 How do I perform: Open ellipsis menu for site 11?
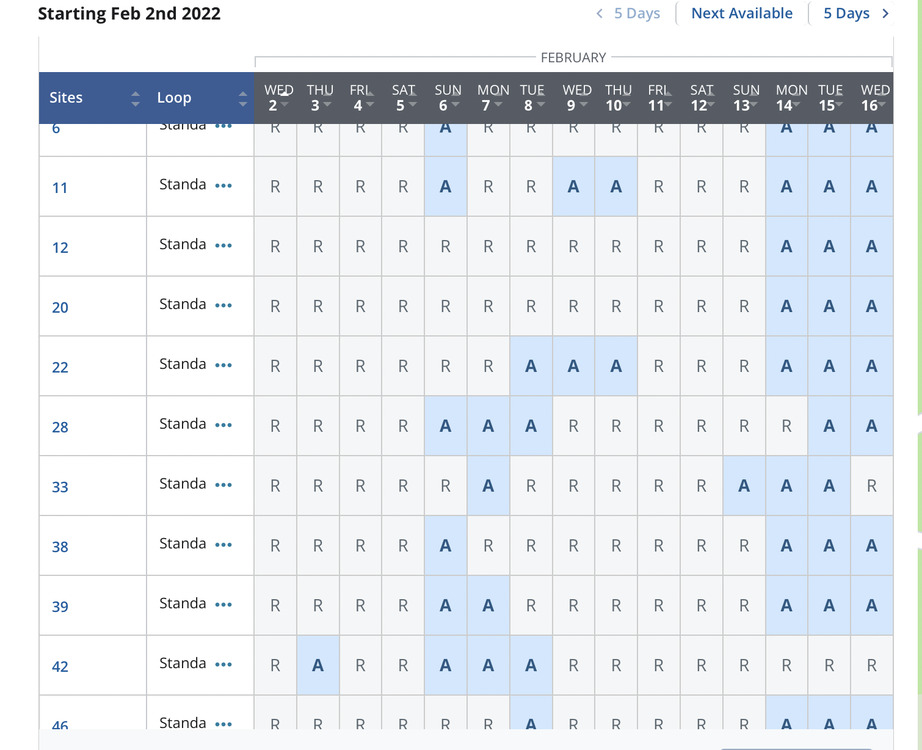223,186
